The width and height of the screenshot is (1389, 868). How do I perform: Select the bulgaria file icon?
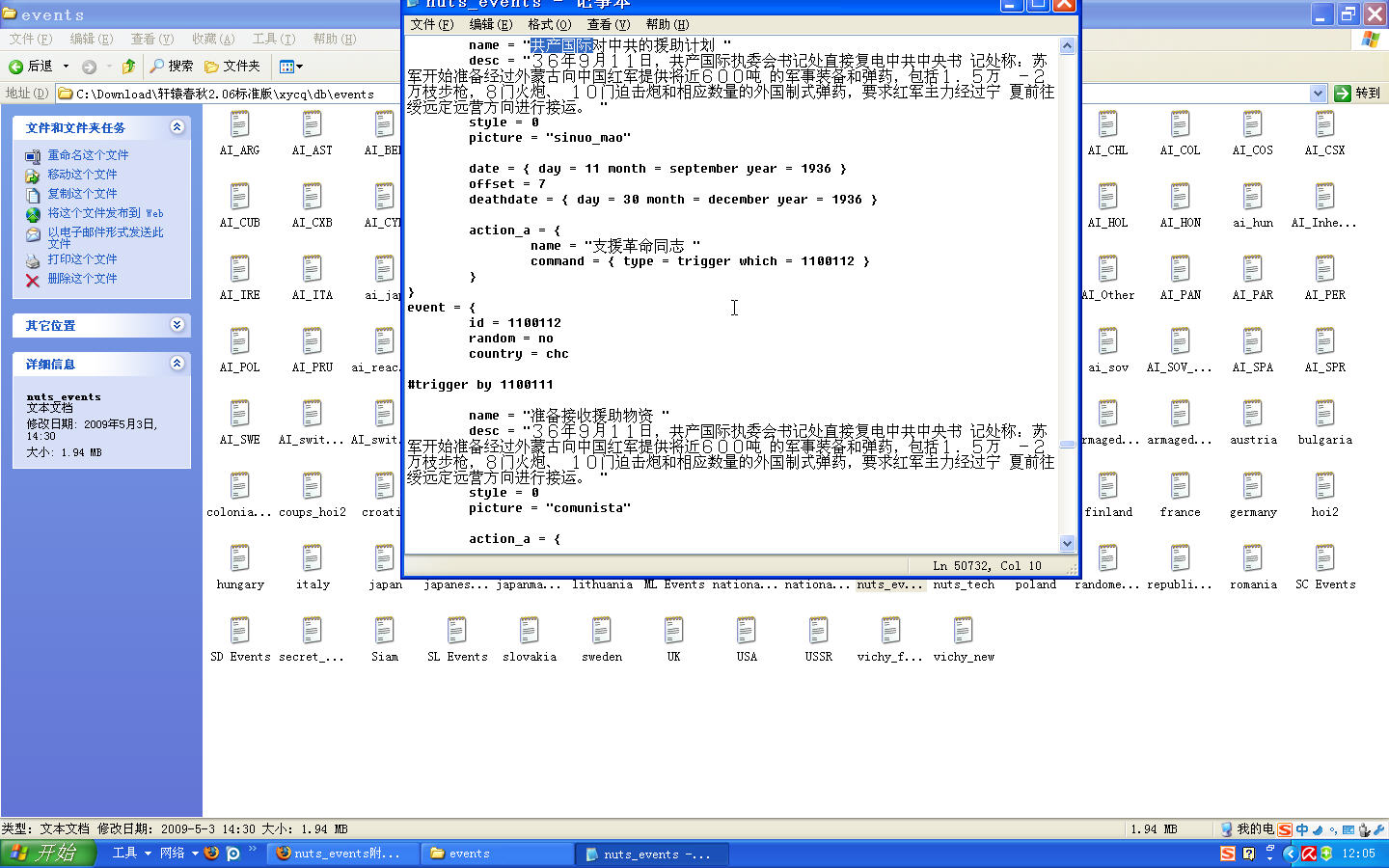click(x=1324, y=415)
